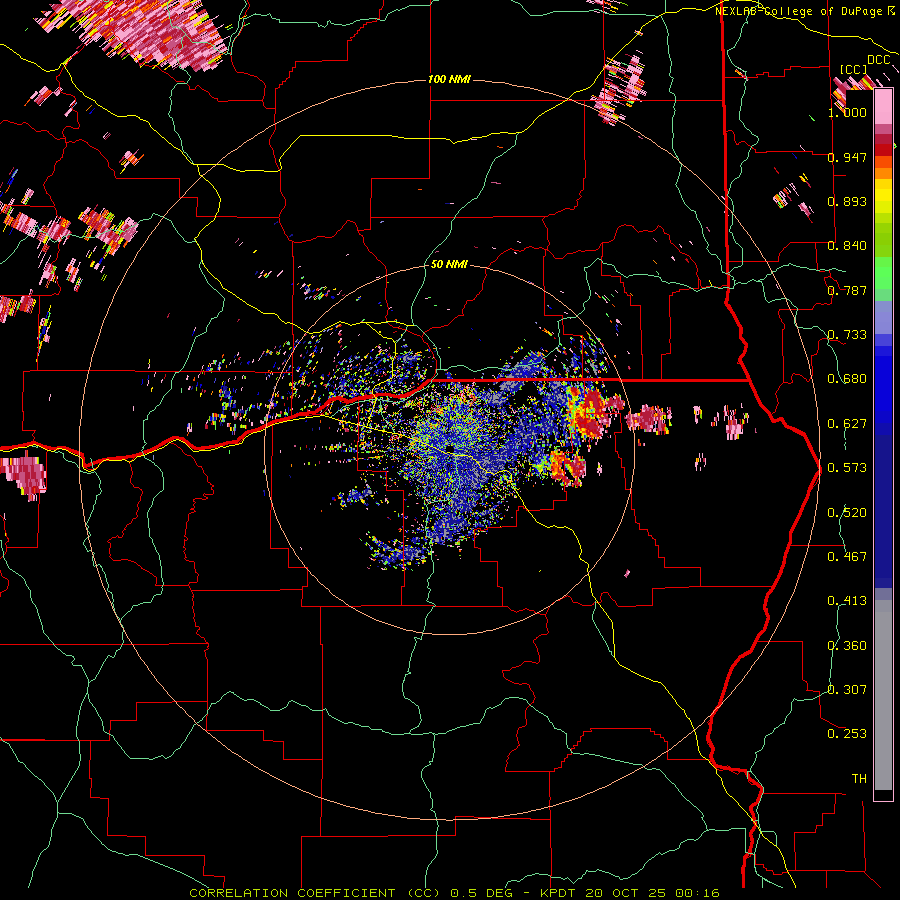Pick the orange segment of the color bar

pos(883,173)
